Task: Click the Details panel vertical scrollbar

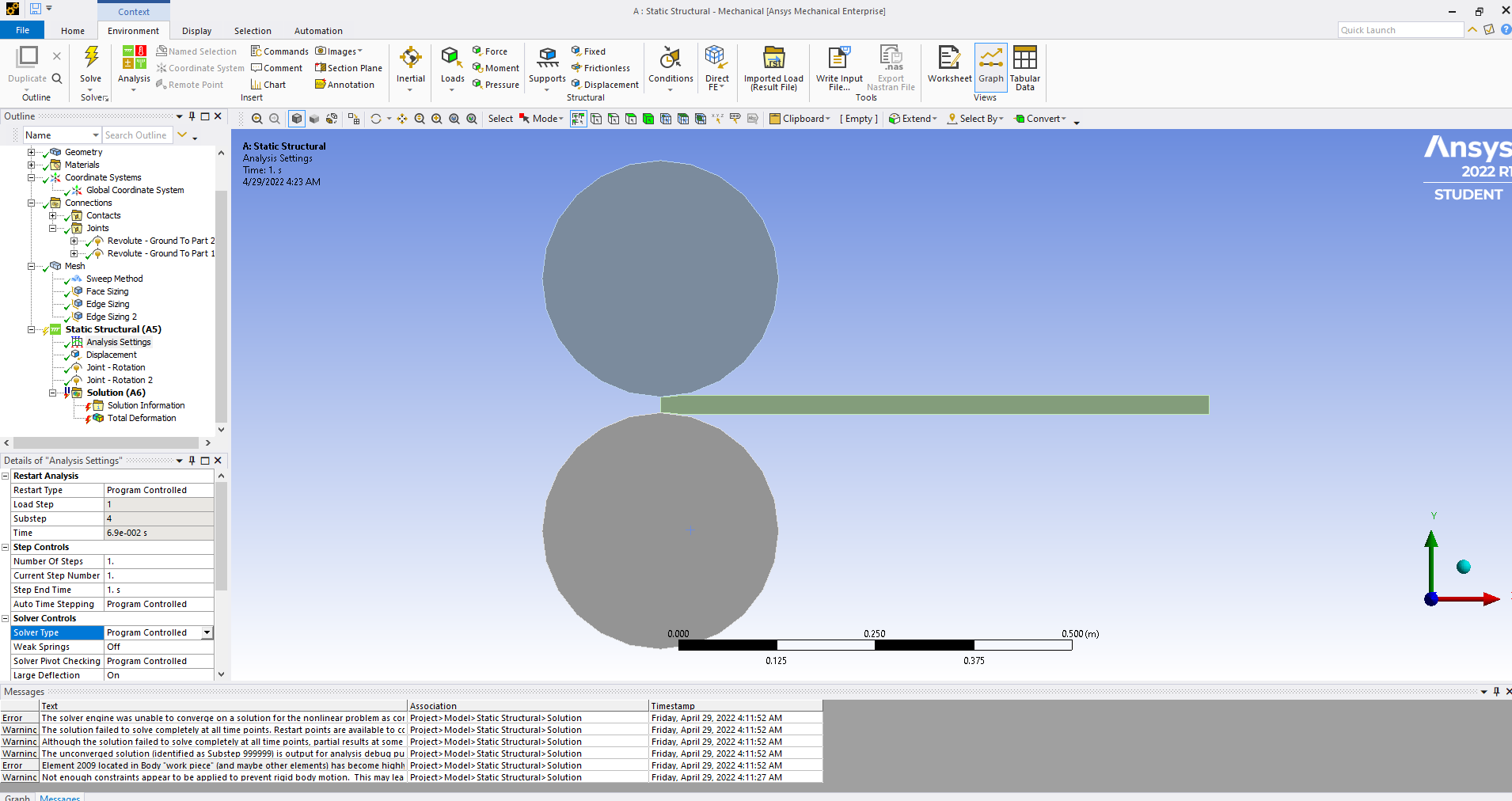Action: [221, 537]
